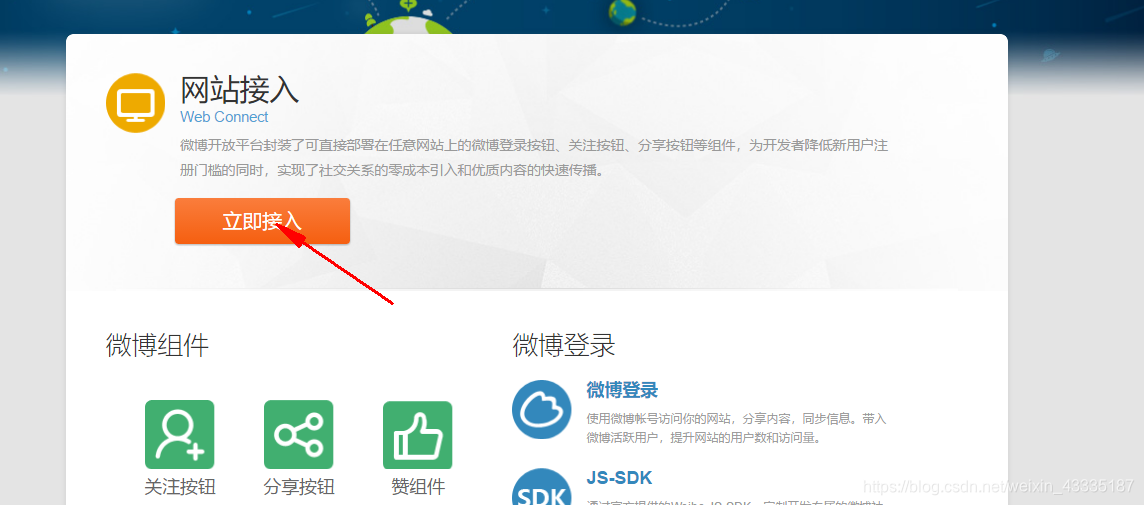Click the 网站接入 heading
Screen dimensions: 1144x505
[239, 91]
